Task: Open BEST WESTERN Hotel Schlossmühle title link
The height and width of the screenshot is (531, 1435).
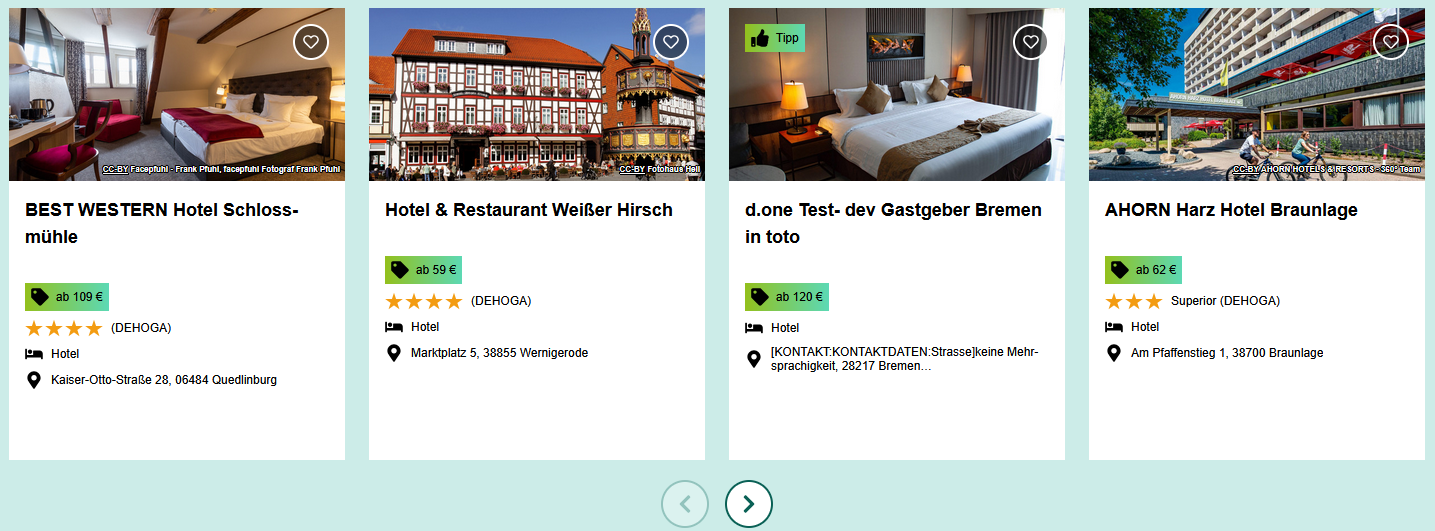Action: (162, 224)
